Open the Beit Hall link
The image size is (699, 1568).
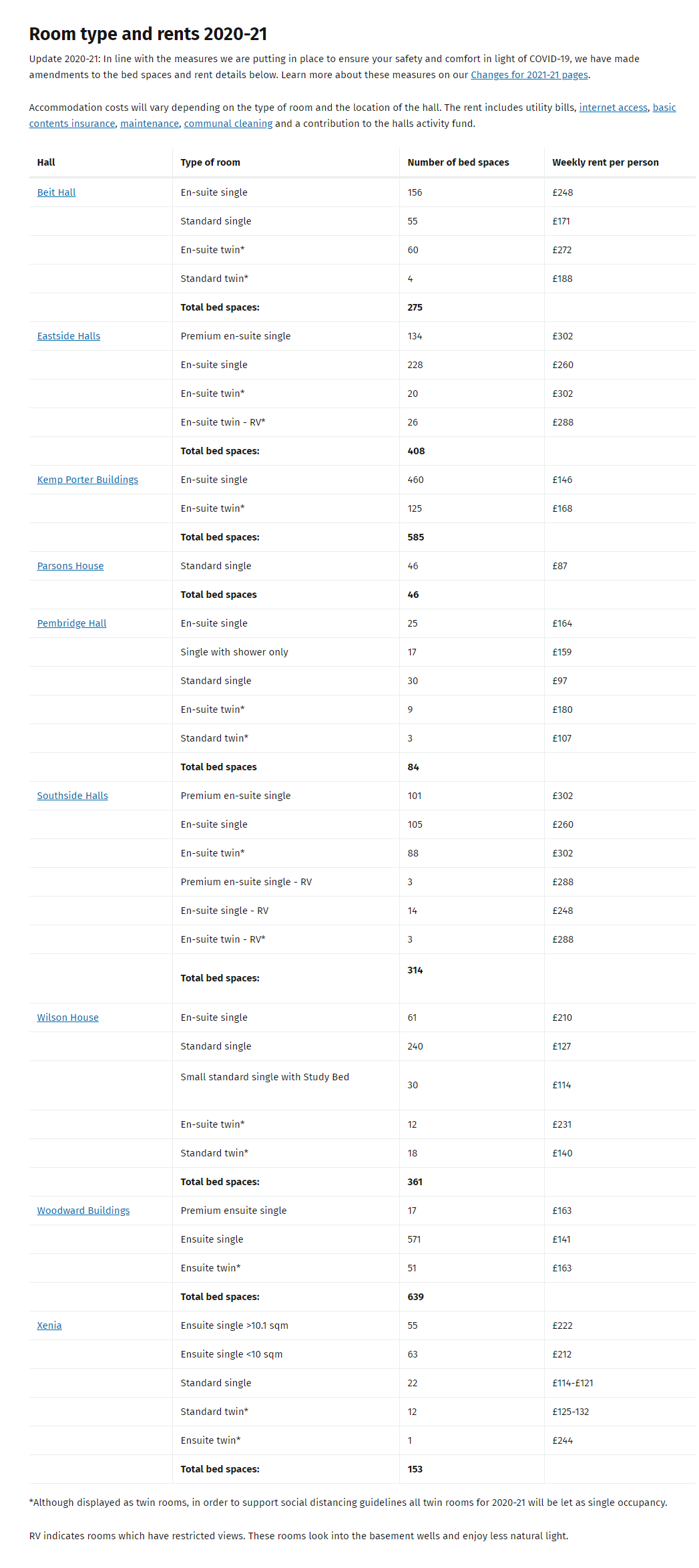click(56, 192)
